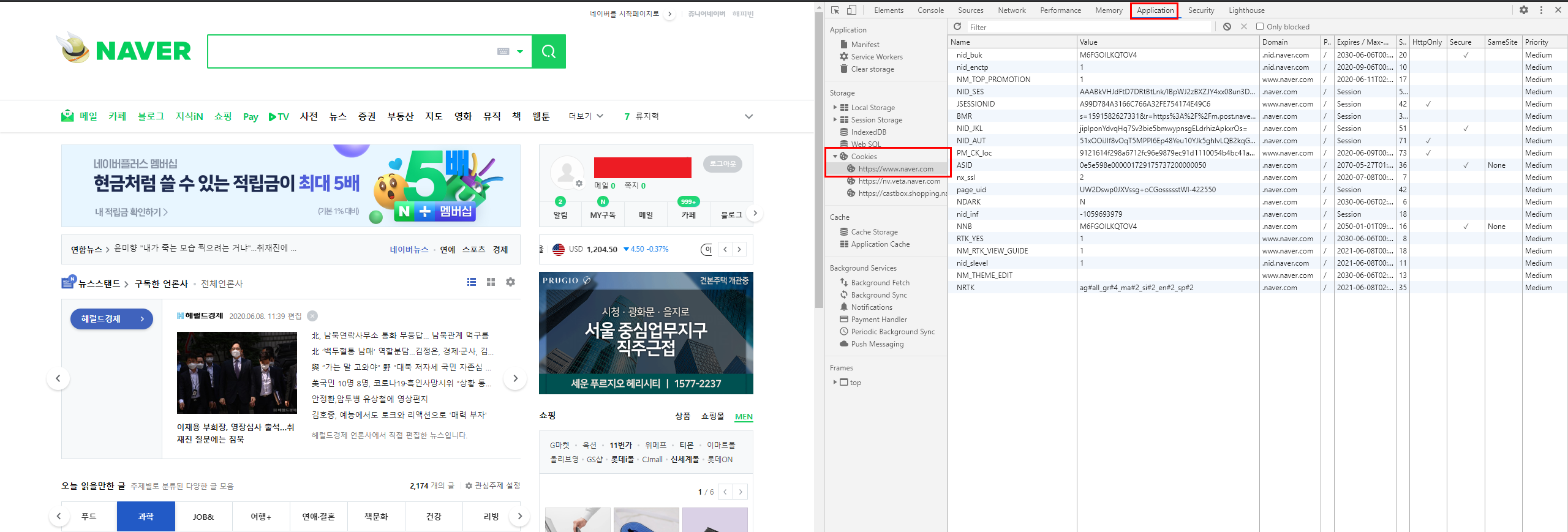The height and width of the screenshot is (532, 1568).
Task: Close the DevTools panel
Action: (x=1558, y=10)
